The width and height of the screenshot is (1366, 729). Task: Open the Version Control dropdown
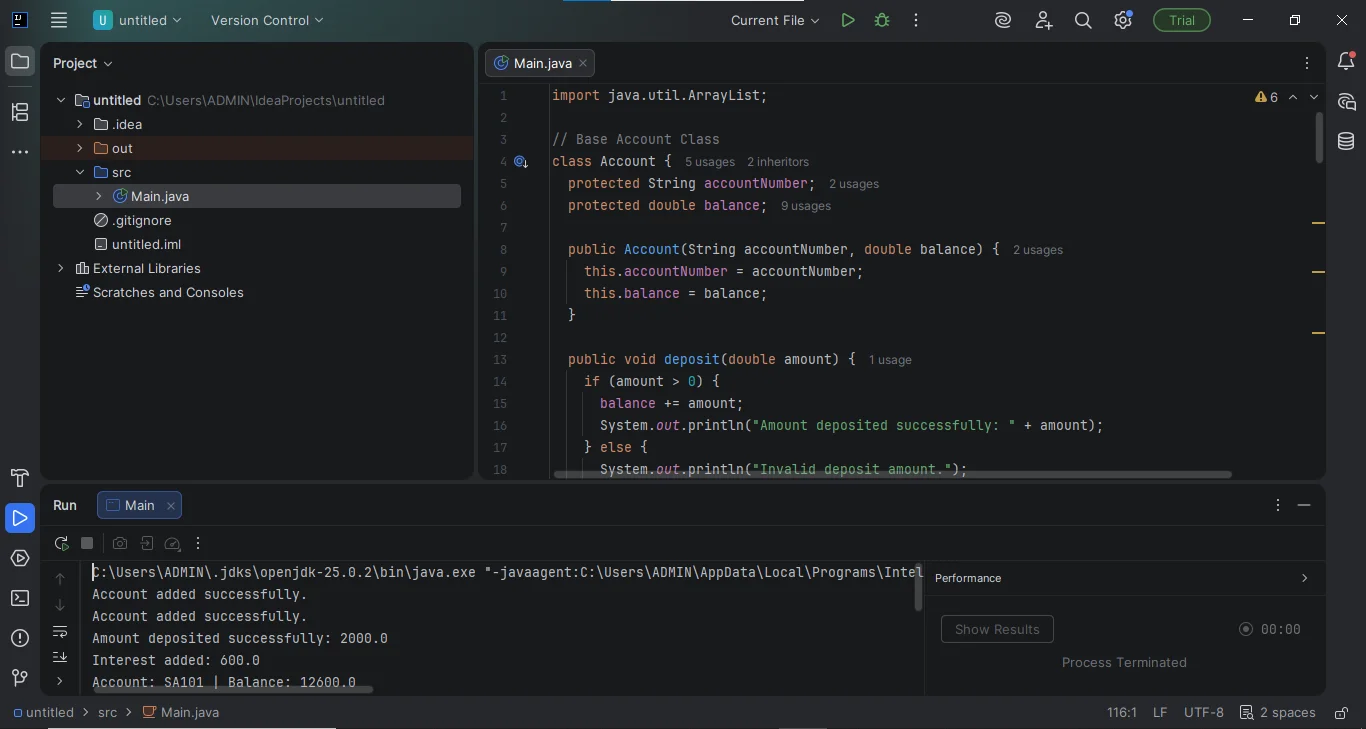(267, 20)
